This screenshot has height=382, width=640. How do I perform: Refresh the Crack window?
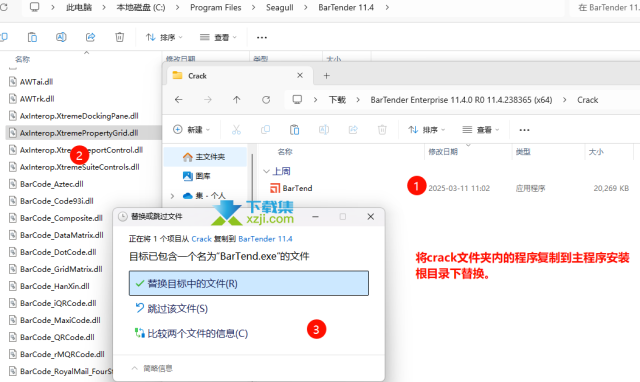click(x=266, y=100)
